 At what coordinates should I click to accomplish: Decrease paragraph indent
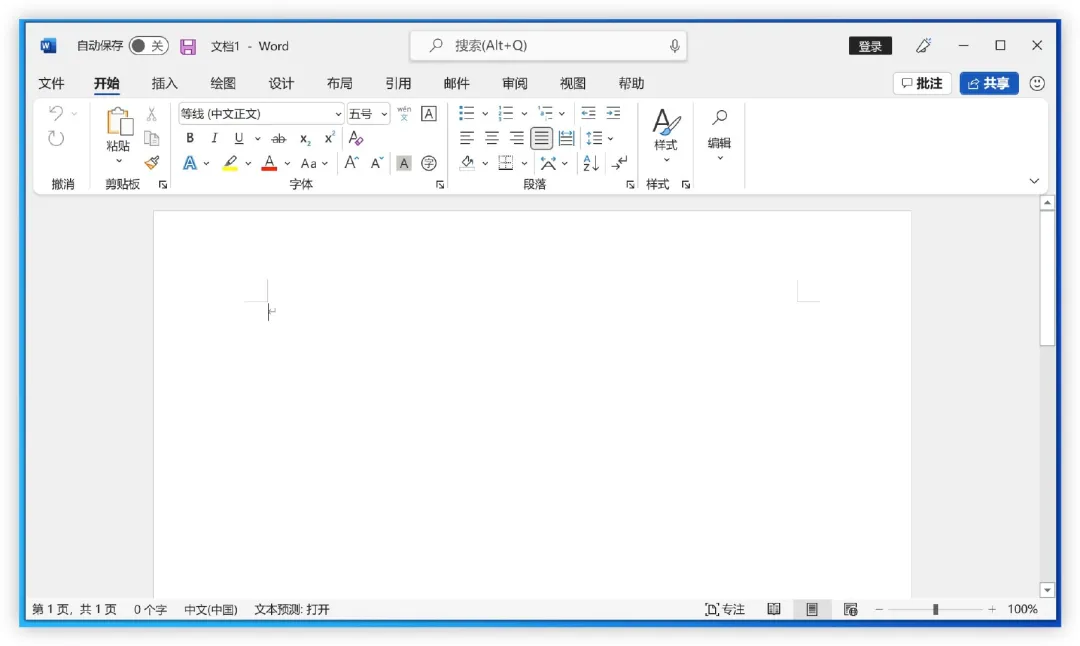click(x=588, y=113)
